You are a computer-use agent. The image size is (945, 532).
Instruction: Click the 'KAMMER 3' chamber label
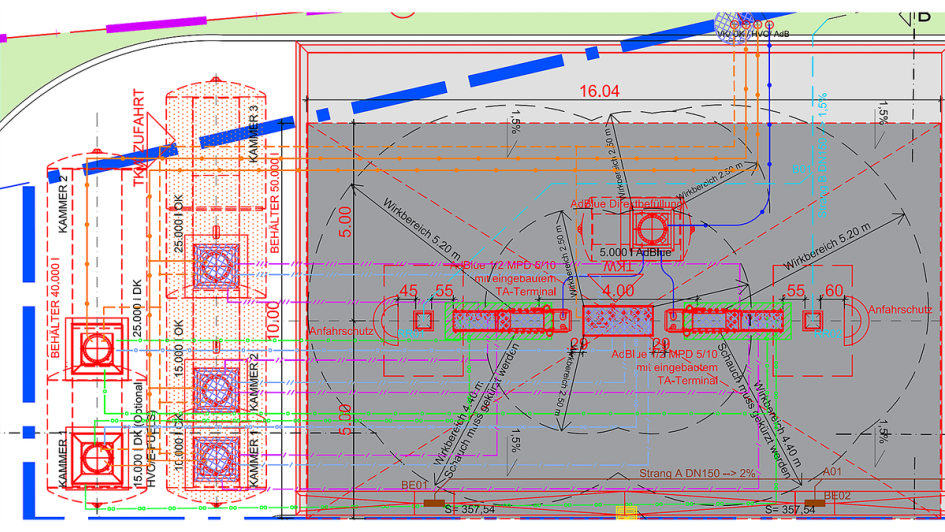pos(253,134)
